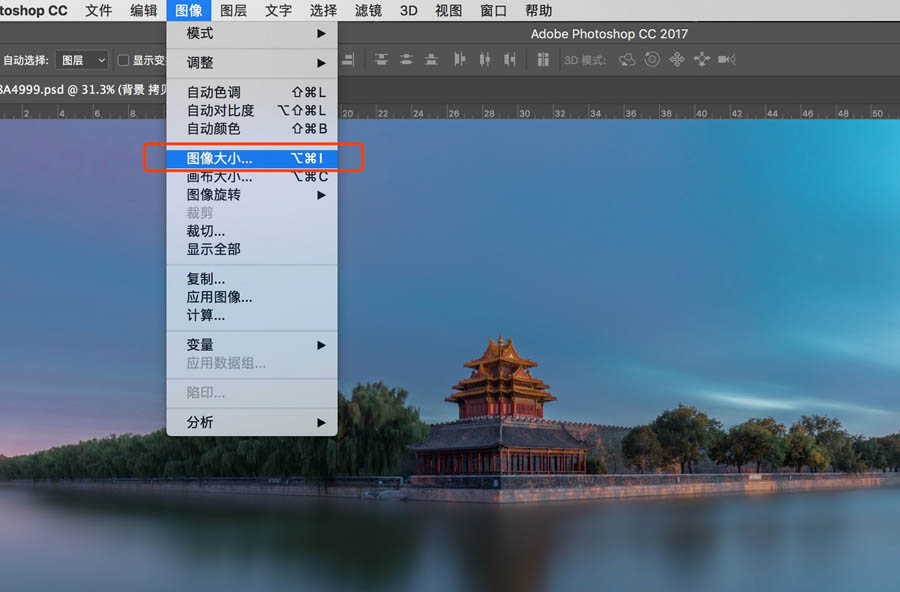Image resolution: width=900 pixels, height=592 pixels.
Task: Expand the 变量 submenu
Action: pyautogui.click(x=252, y=345)
